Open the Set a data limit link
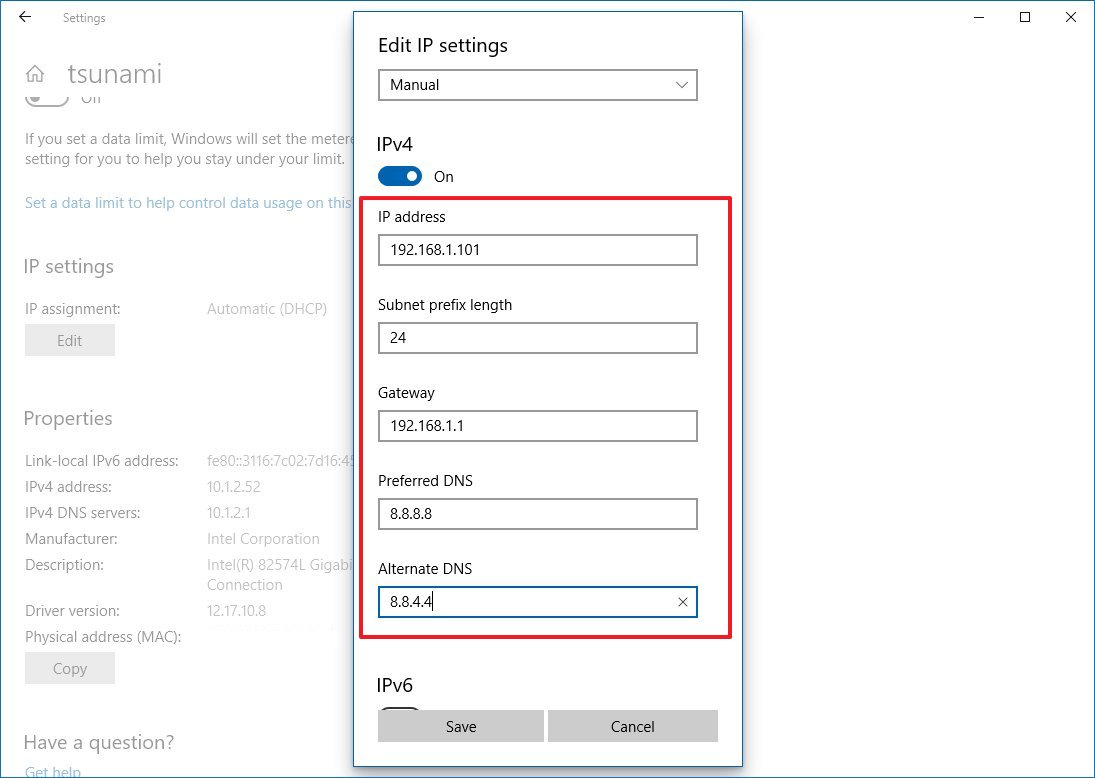Viewport: 1095px width, 778px height. click(x=189, y=203)
